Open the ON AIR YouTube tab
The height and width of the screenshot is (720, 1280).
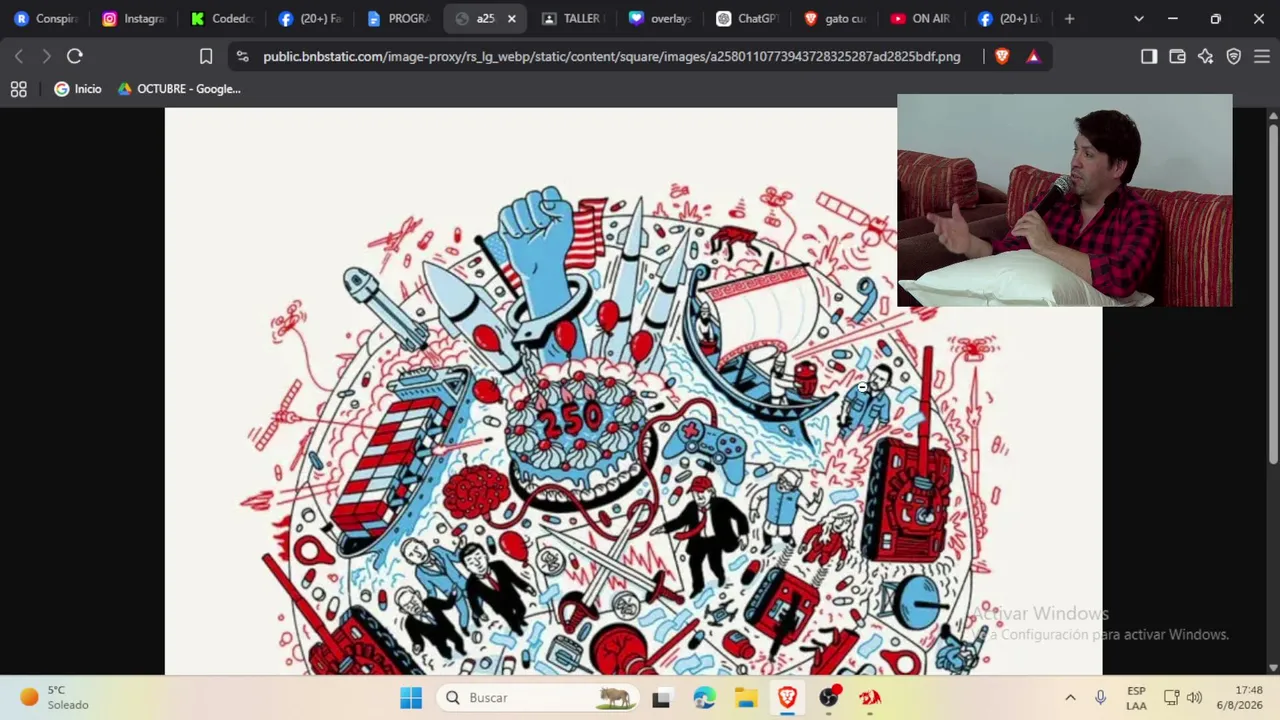[x=922, y=19]
